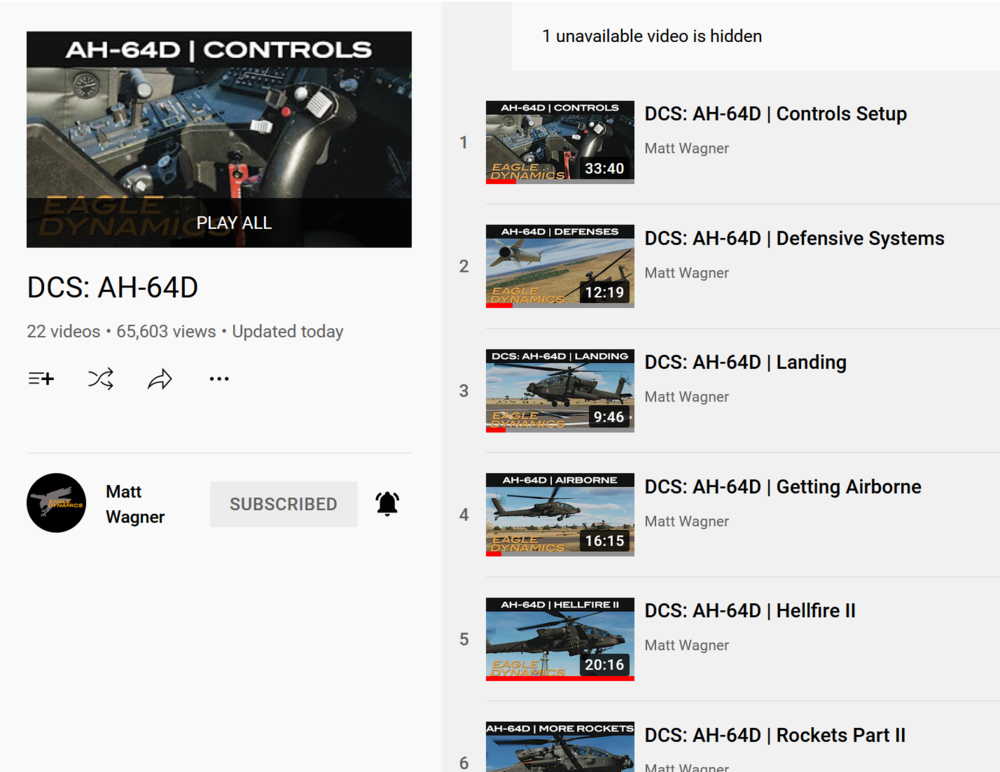Open DCS: AH-64D | Rockets Part II title
This screenshot has height=772, width=1000.
pos(775,735)
